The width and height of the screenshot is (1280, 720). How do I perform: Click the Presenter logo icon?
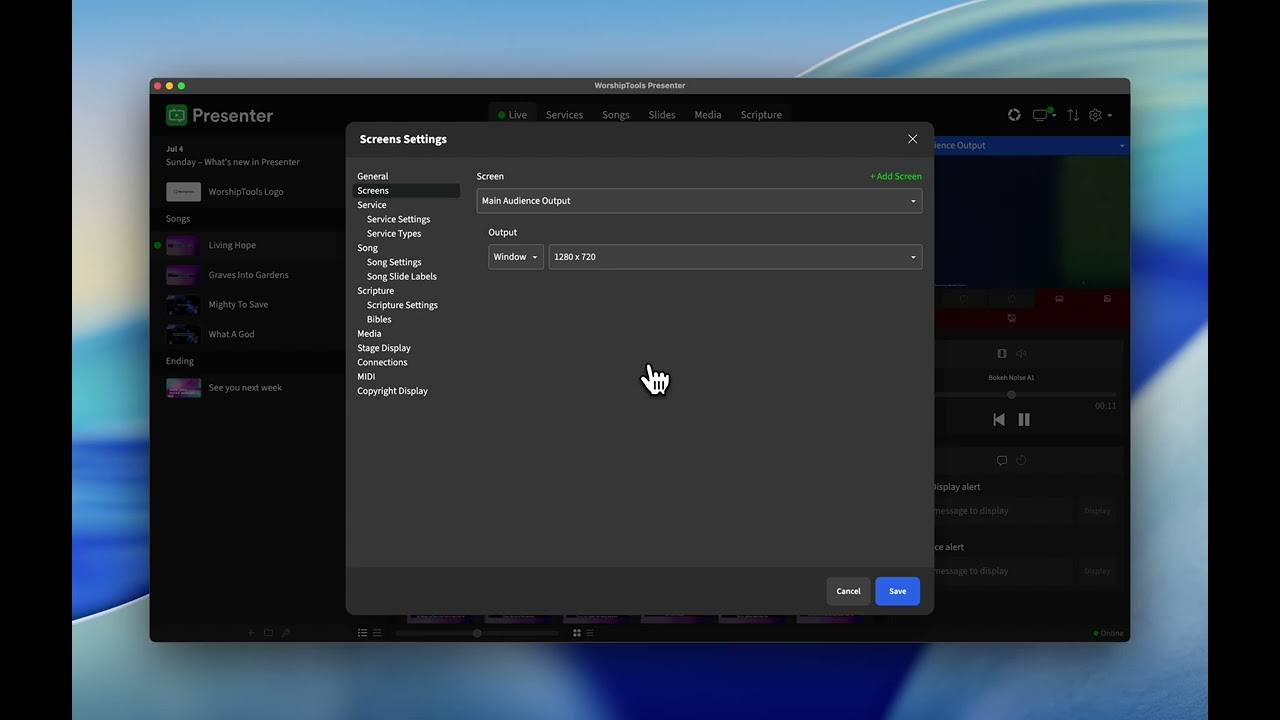[x=177, y=115]
